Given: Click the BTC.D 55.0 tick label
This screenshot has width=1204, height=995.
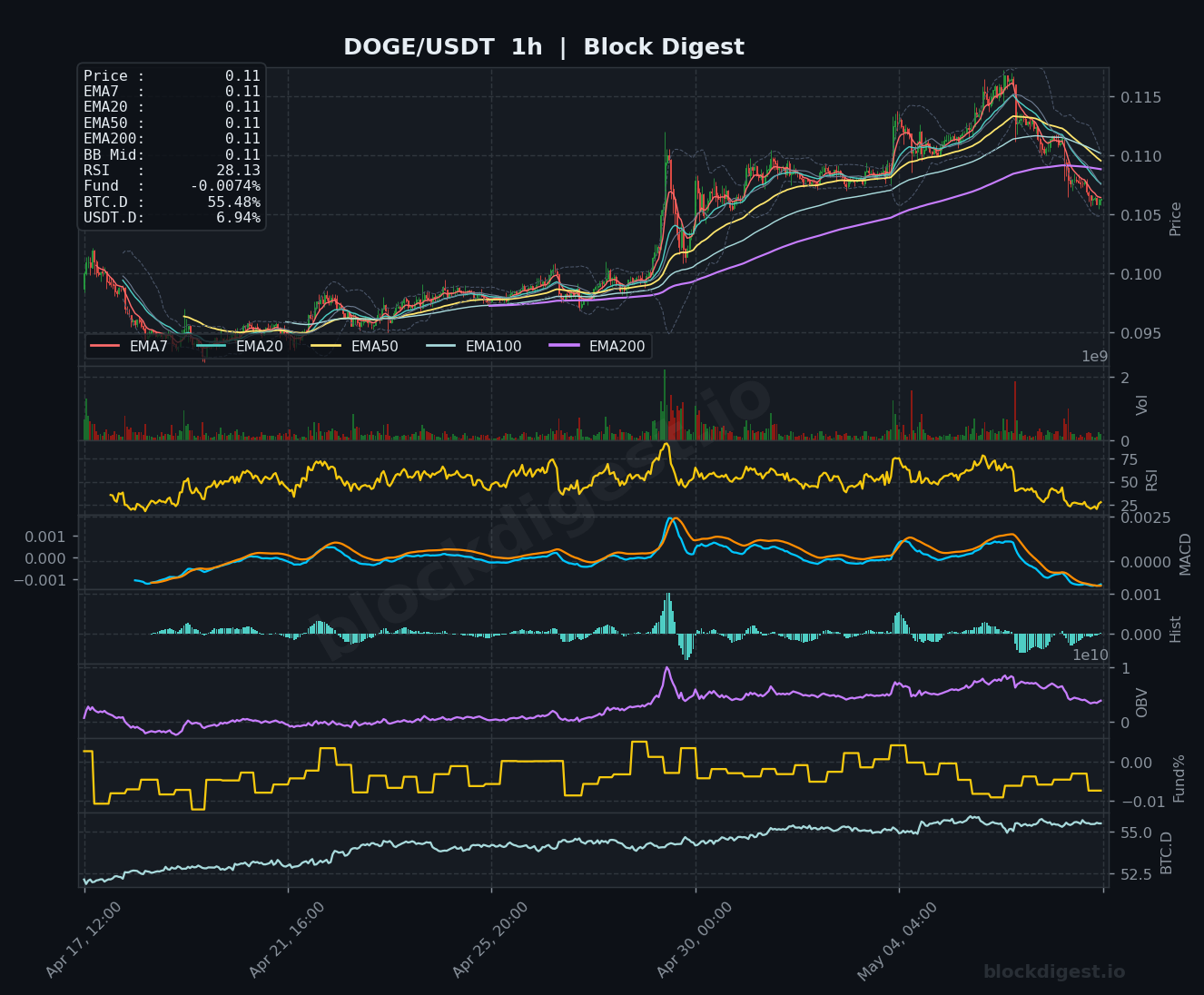Looking at the screenshot, I should click(1136, 832).
